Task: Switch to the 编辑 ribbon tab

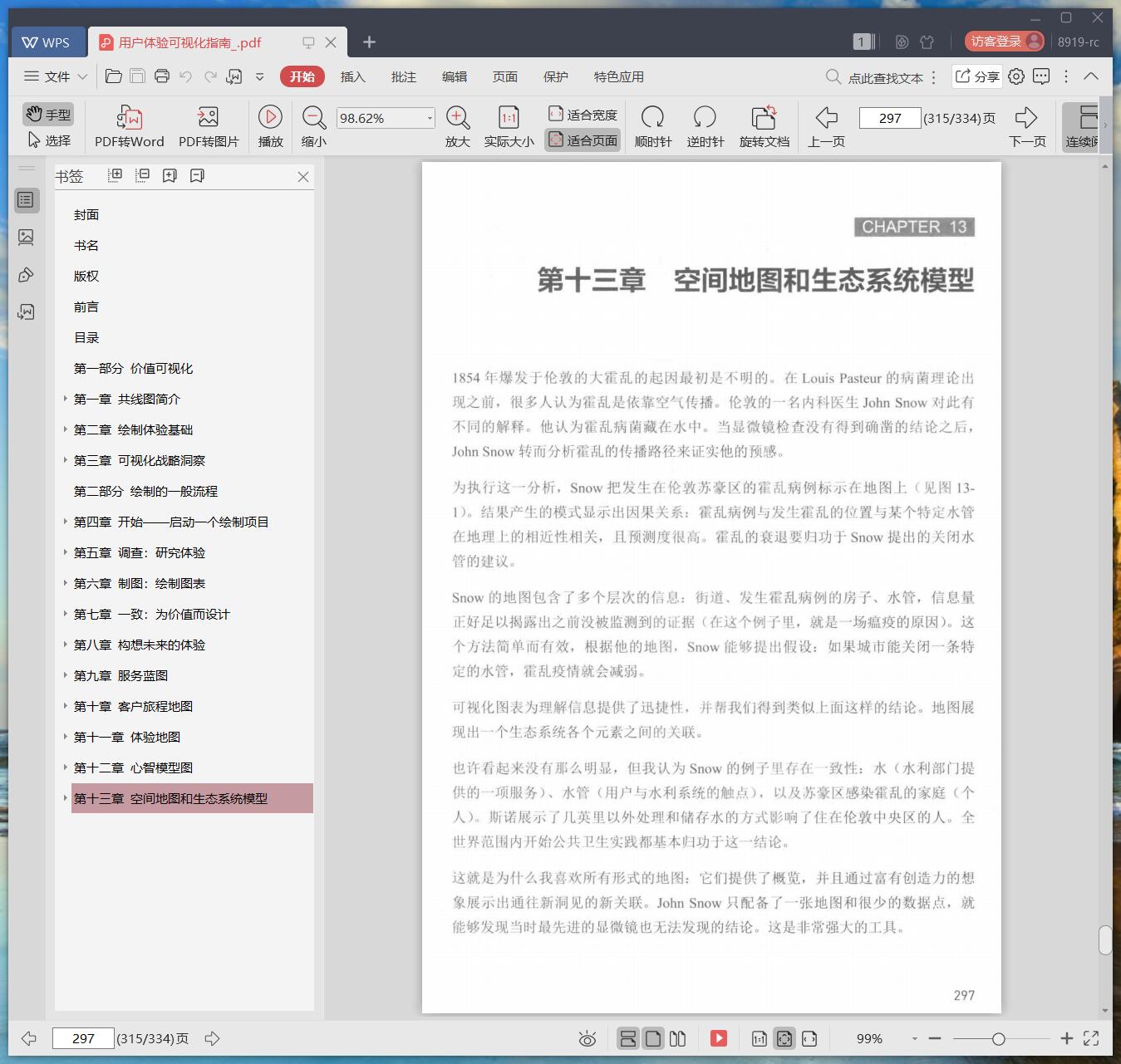Action: pos(454,76)
